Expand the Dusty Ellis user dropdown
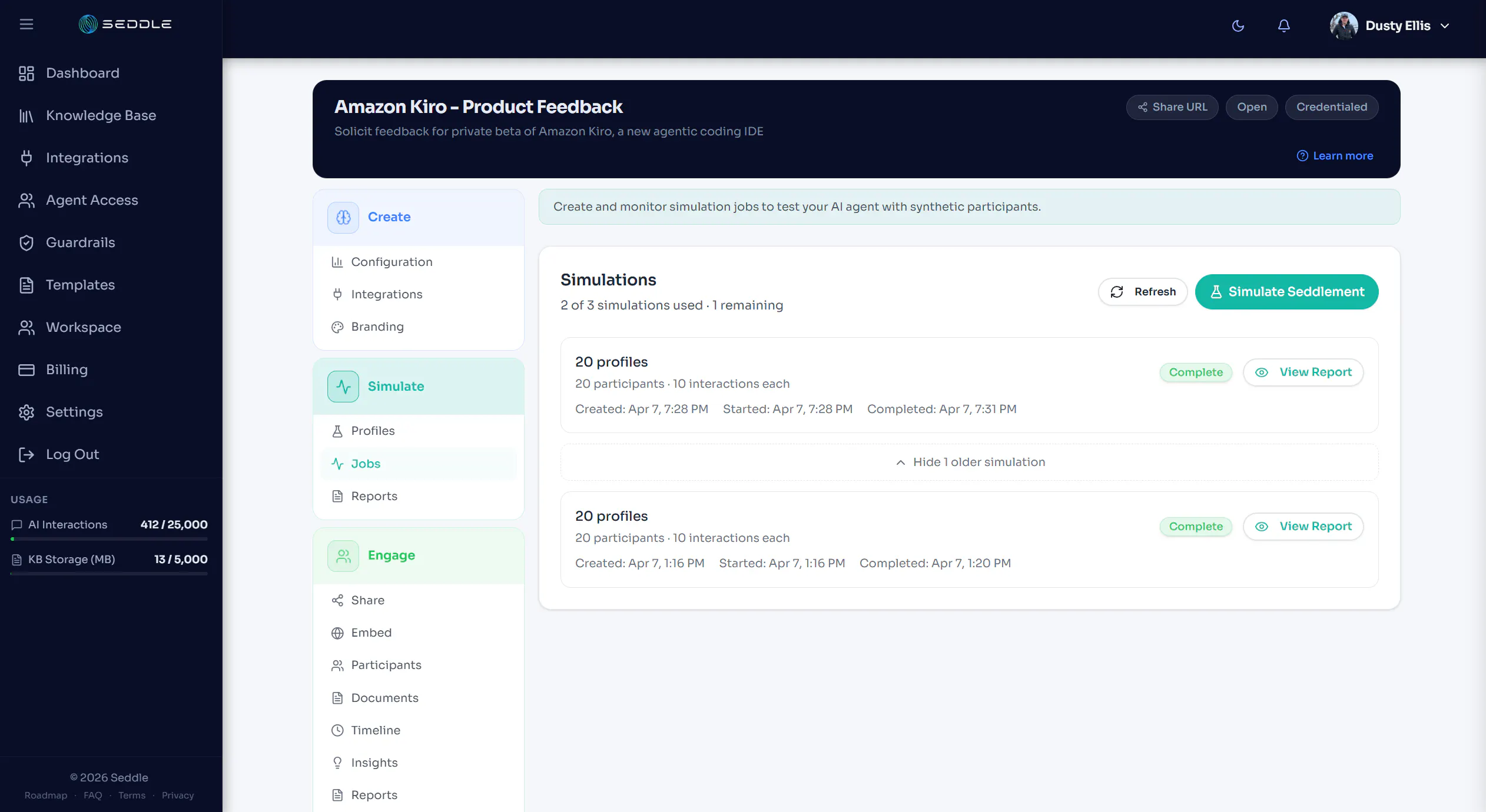This screenshot has width=1486, height=812. tap(1445, 26)
